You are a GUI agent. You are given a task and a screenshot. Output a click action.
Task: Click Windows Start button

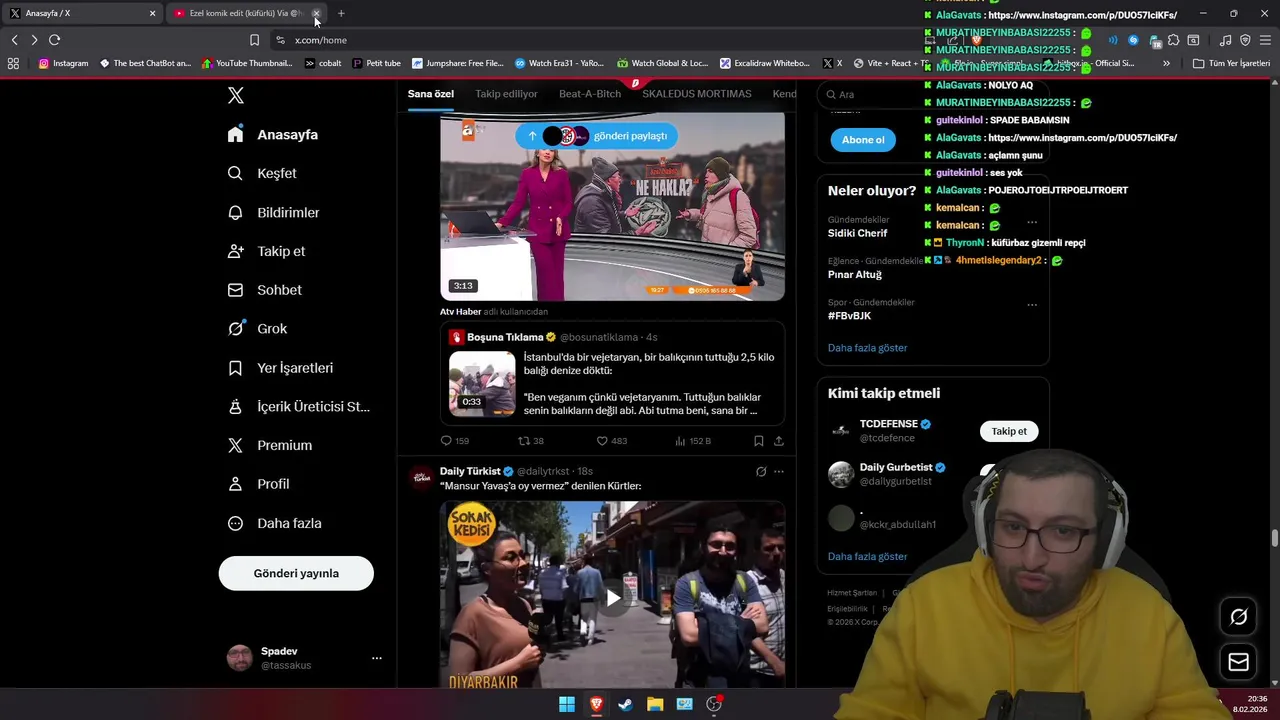(x=567, y=704)
